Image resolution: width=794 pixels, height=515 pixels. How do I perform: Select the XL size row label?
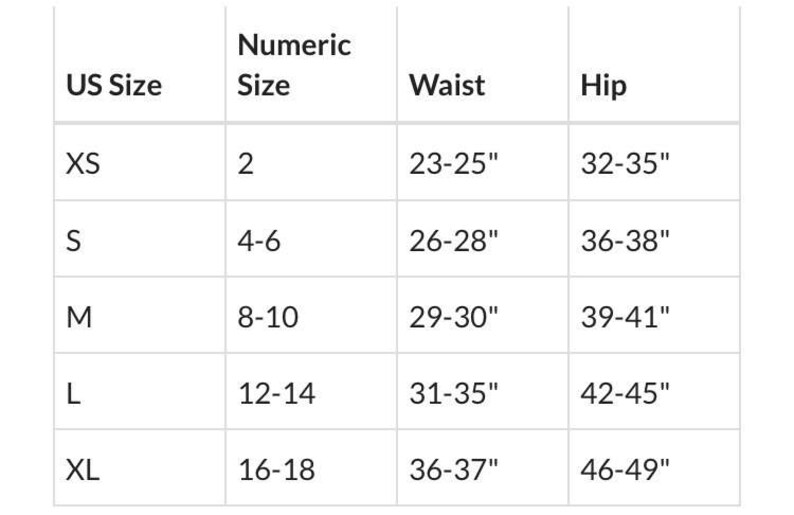click(83, 470)
